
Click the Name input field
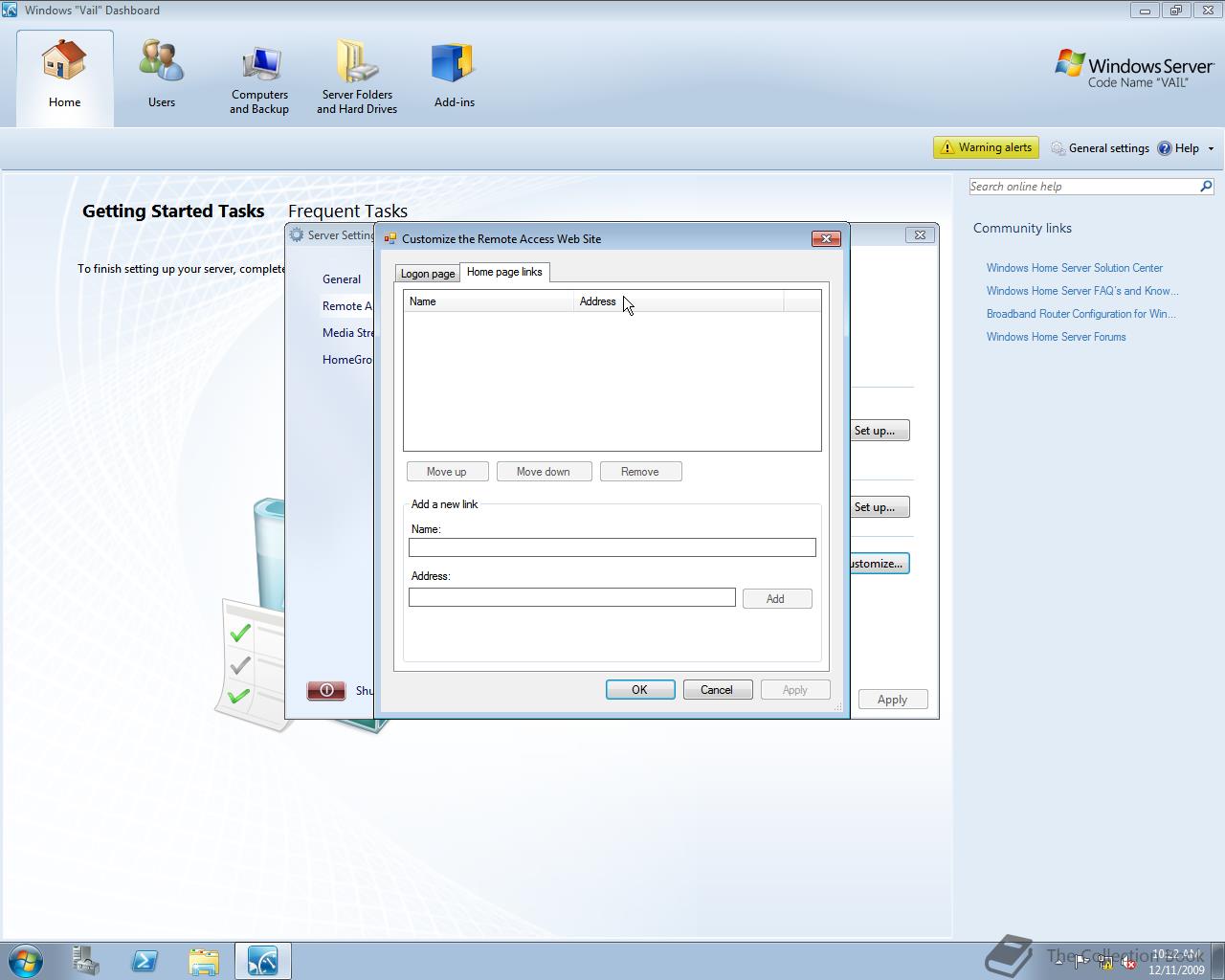pos(612,547)
